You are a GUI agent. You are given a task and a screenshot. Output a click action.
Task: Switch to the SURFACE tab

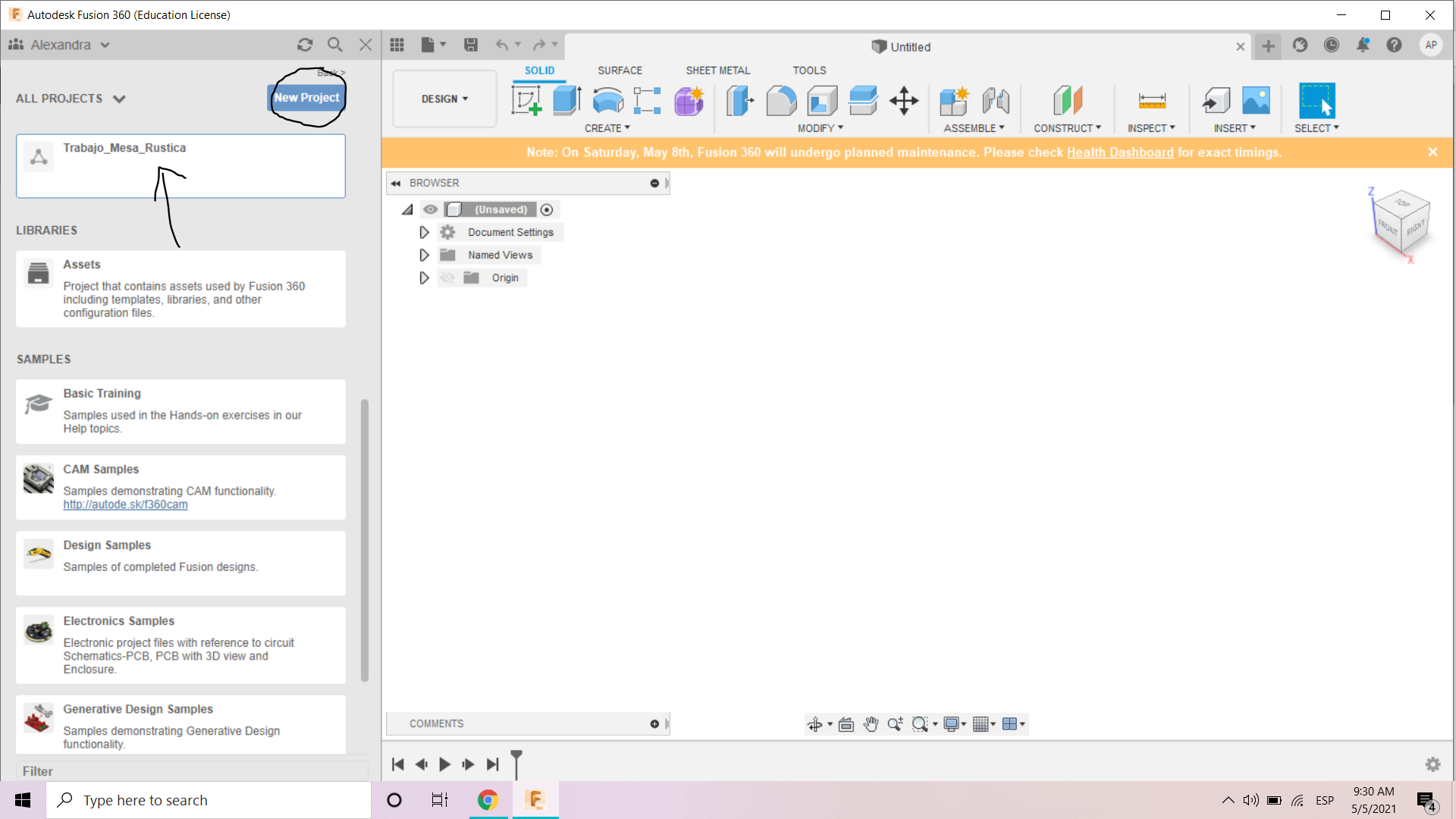[620, 70]
